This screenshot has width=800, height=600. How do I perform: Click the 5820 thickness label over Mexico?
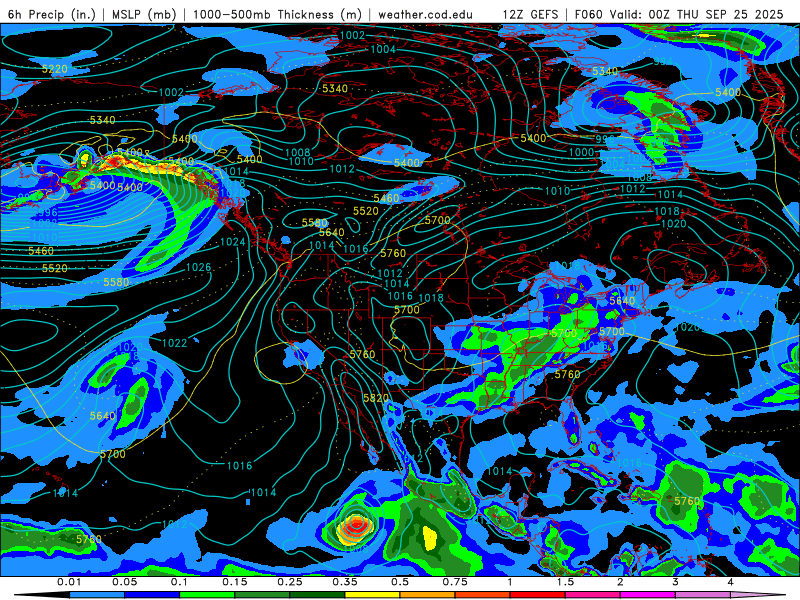[376, 398]
